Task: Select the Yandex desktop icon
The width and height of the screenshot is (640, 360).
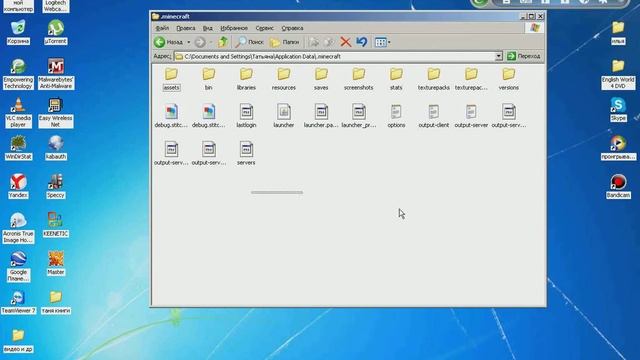Action: point(18,186)
